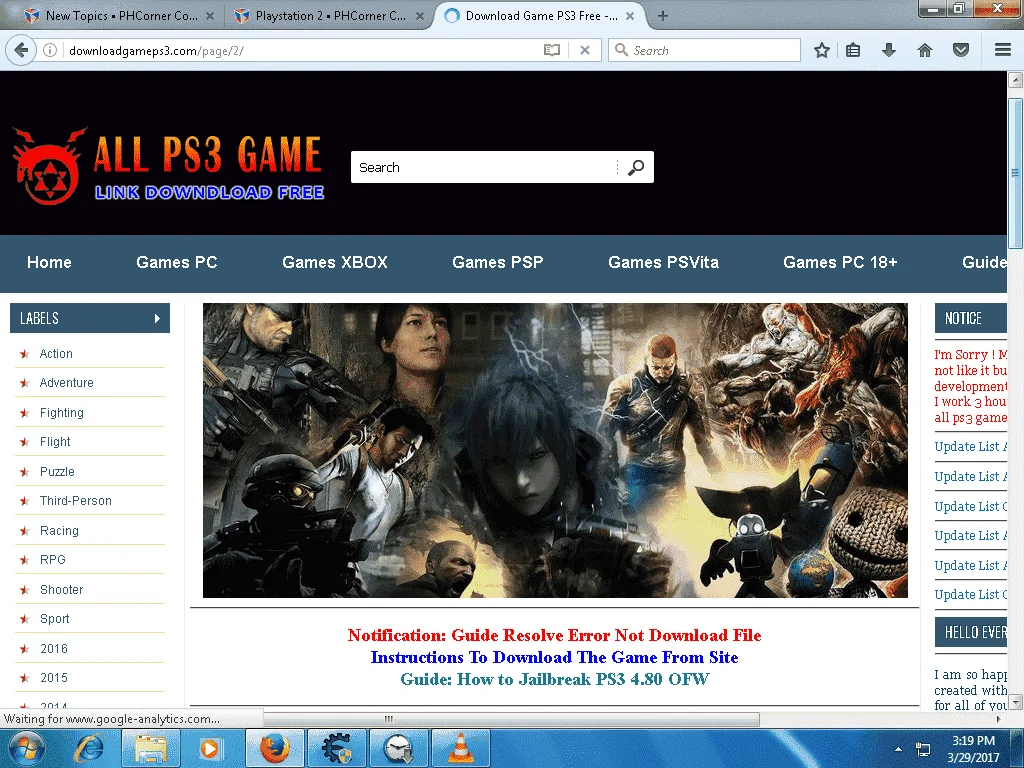Open the taskbar clock showing 3:19 PM
1024x768 pixels.
(973, 749)
